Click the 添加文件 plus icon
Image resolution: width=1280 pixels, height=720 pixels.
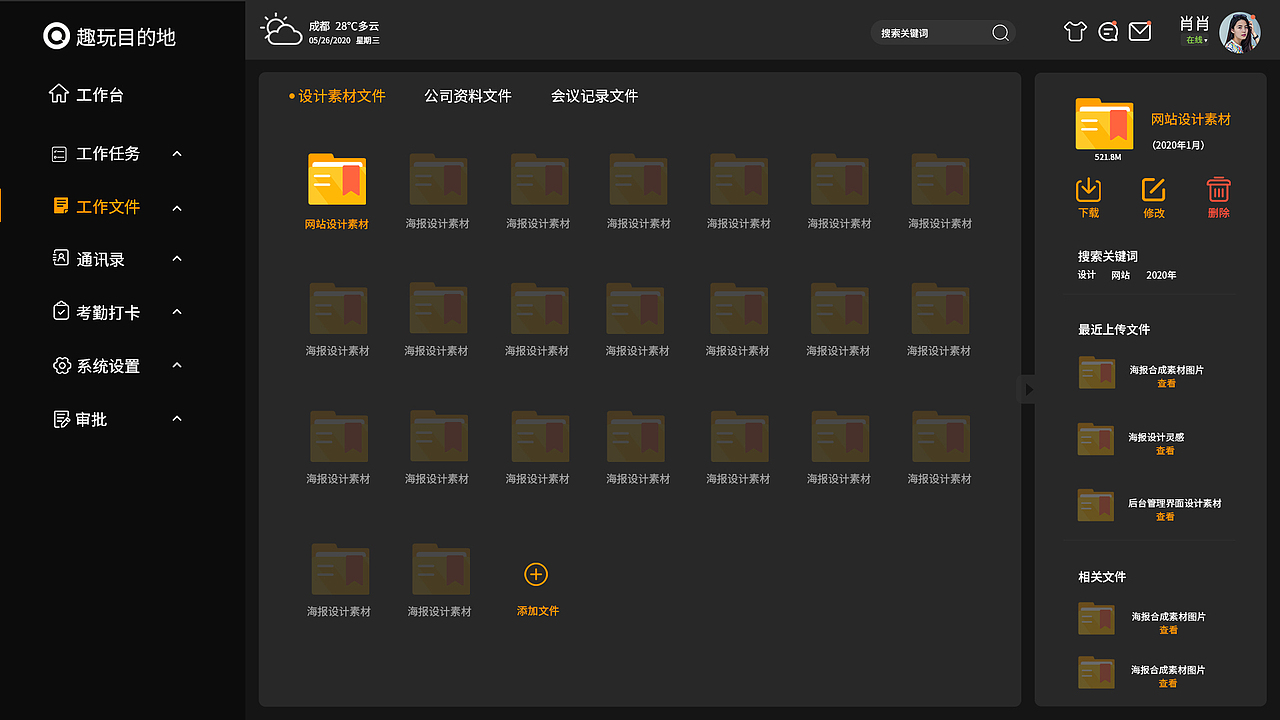(536, 574)
